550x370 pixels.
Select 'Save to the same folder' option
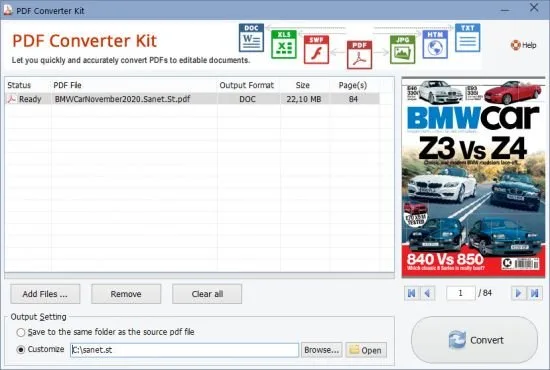tap(21, 332)
